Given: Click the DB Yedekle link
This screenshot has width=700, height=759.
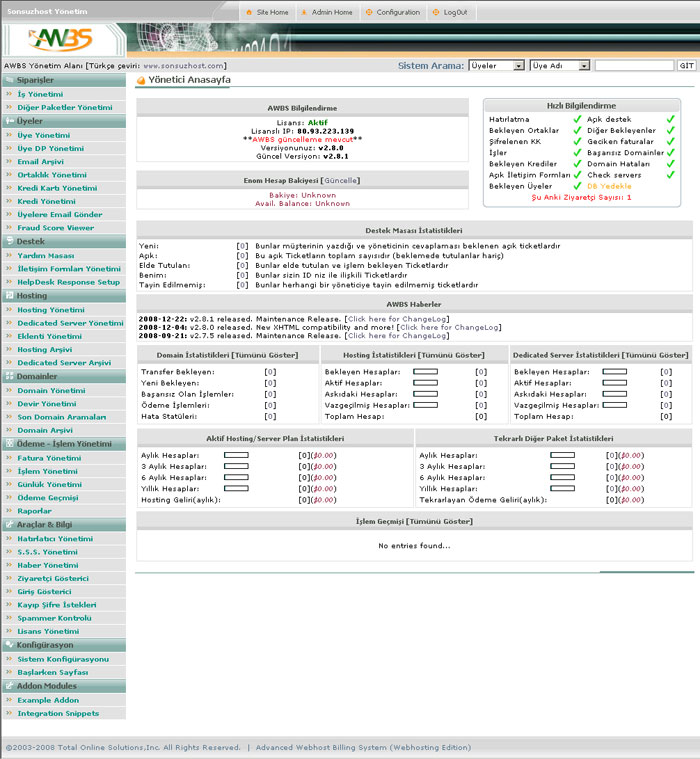Looking at the screenshot, I should 609,186.
